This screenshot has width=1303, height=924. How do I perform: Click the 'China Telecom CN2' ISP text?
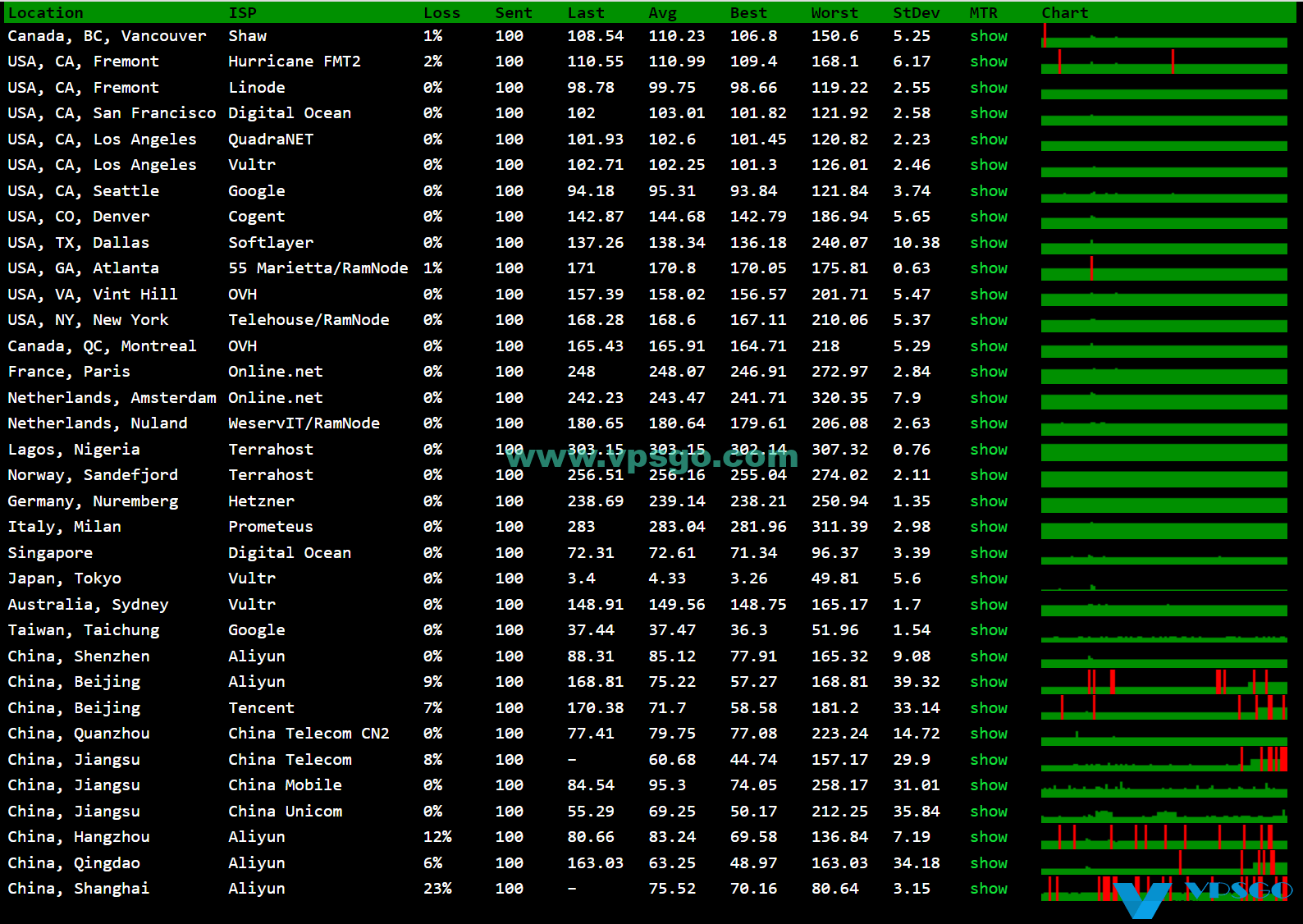[x=309, y=734]
